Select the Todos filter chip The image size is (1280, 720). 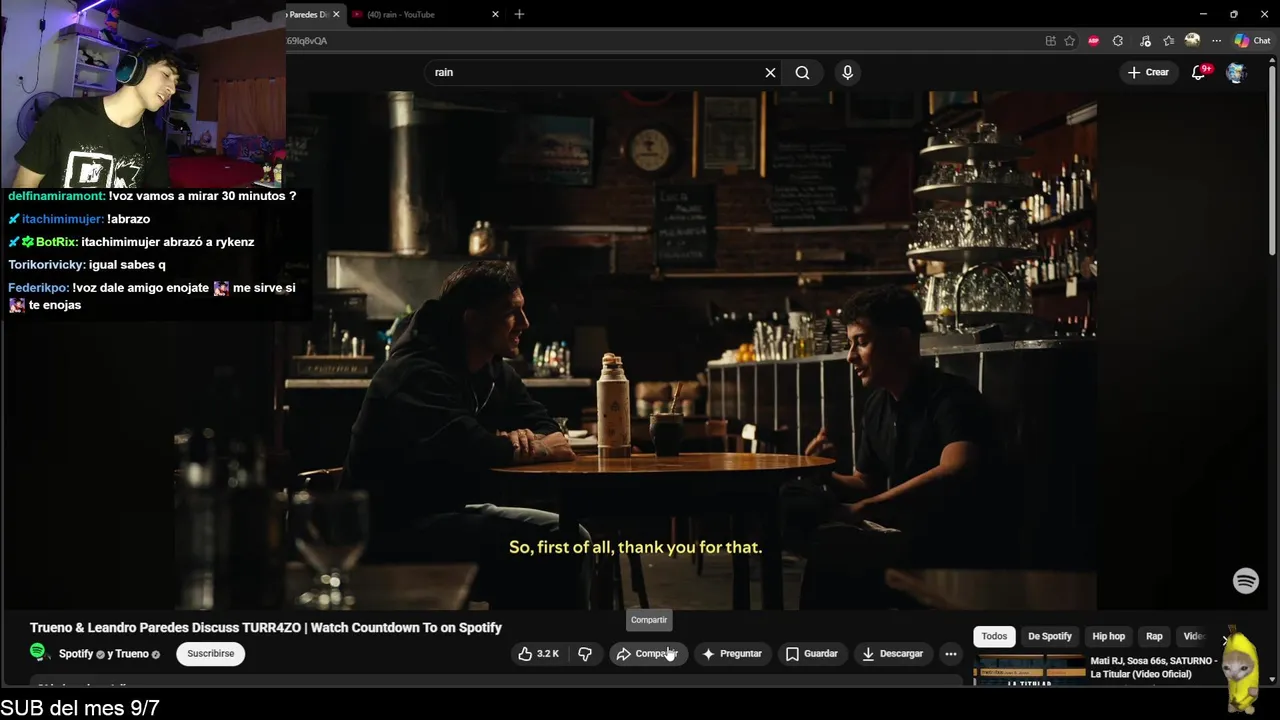[x=994, y=636]
